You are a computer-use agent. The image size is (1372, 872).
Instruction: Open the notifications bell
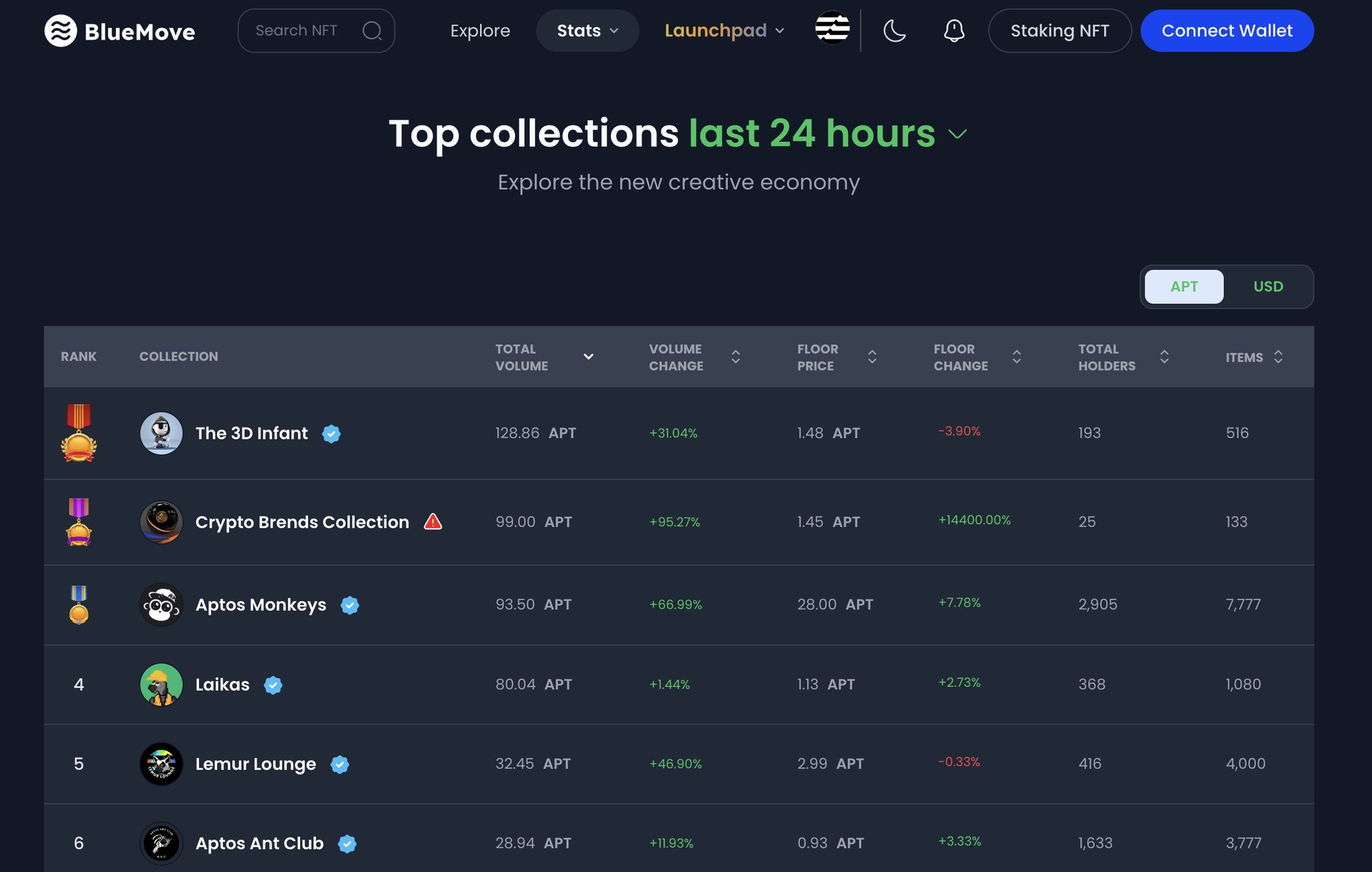click(x=954, y=31)
